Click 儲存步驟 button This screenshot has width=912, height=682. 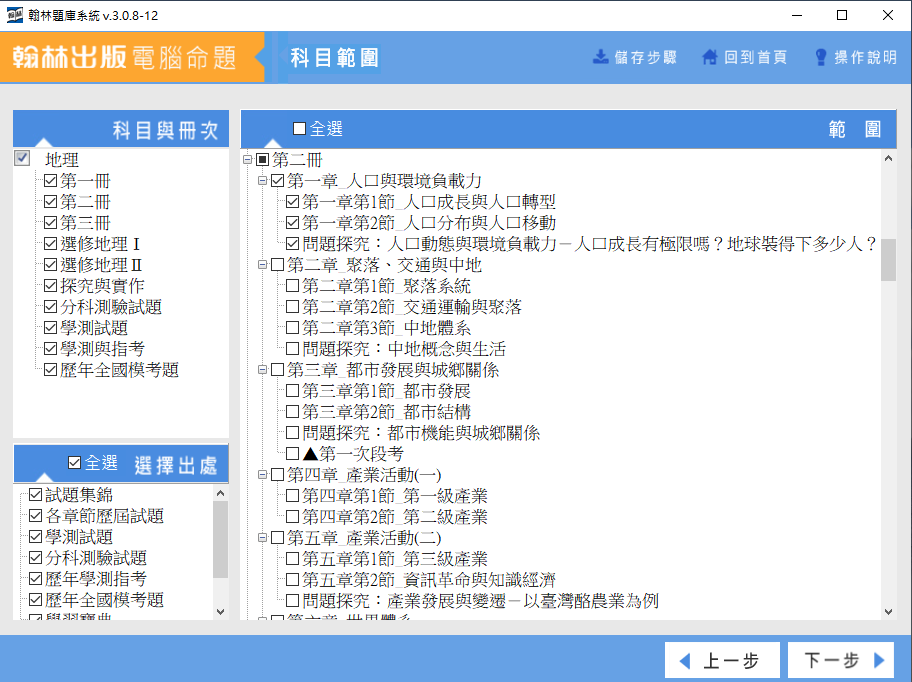coord(635,57)
